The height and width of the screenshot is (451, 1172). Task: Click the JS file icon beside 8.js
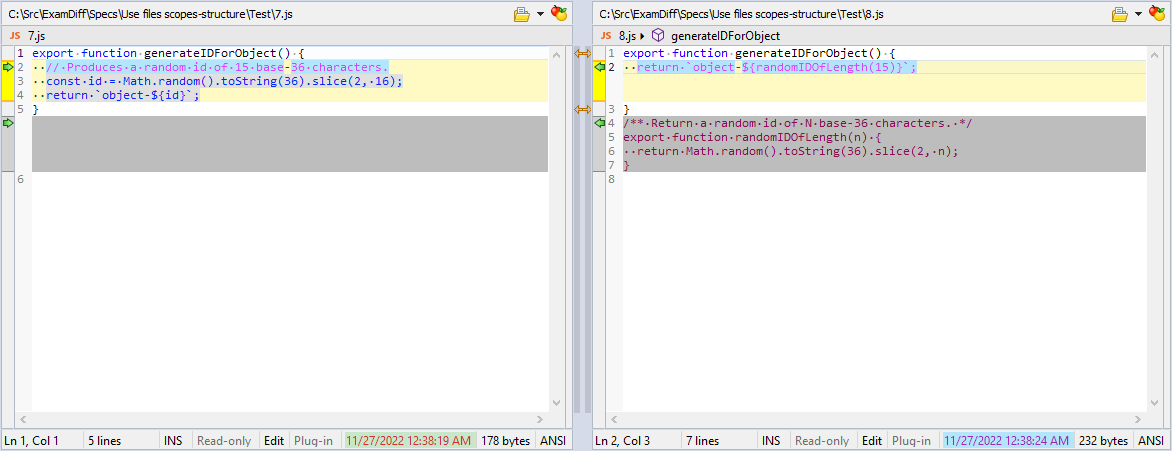click(608, 35)
